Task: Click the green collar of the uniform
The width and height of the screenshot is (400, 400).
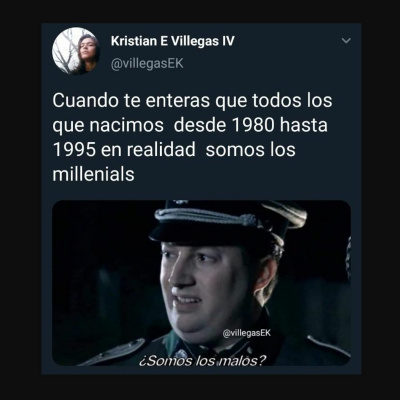Action: pos(173,345)
